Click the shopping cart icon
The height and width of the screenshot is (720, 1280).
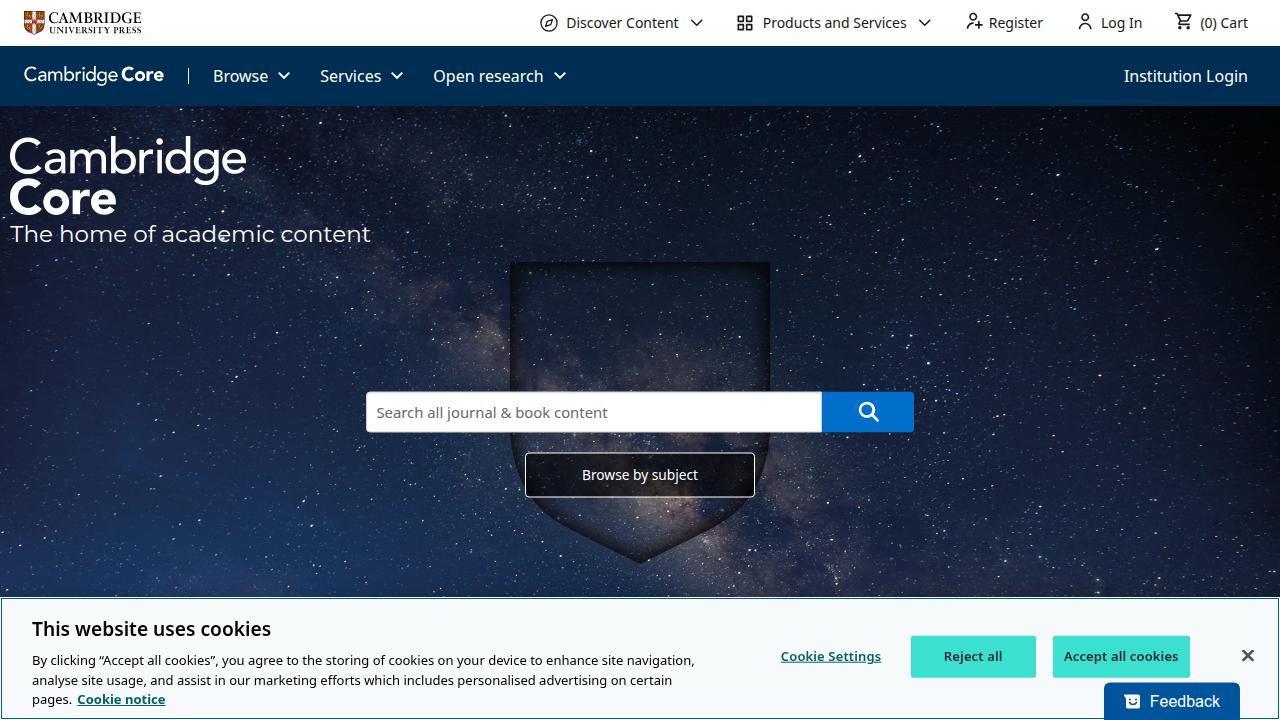[x=1184, y=22]
